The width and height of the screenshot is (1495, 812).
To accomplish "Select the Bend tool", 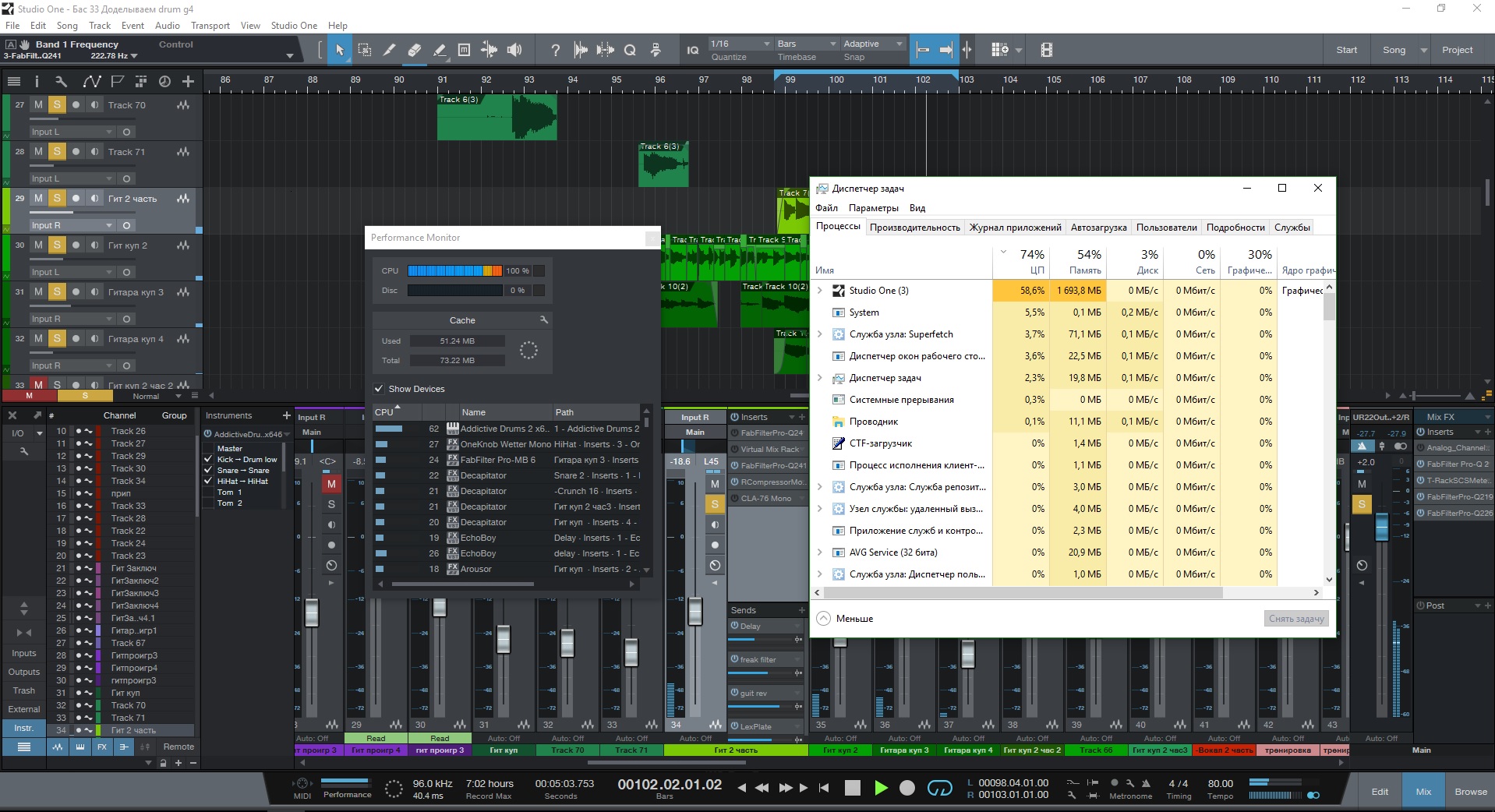I will [489, 50].
